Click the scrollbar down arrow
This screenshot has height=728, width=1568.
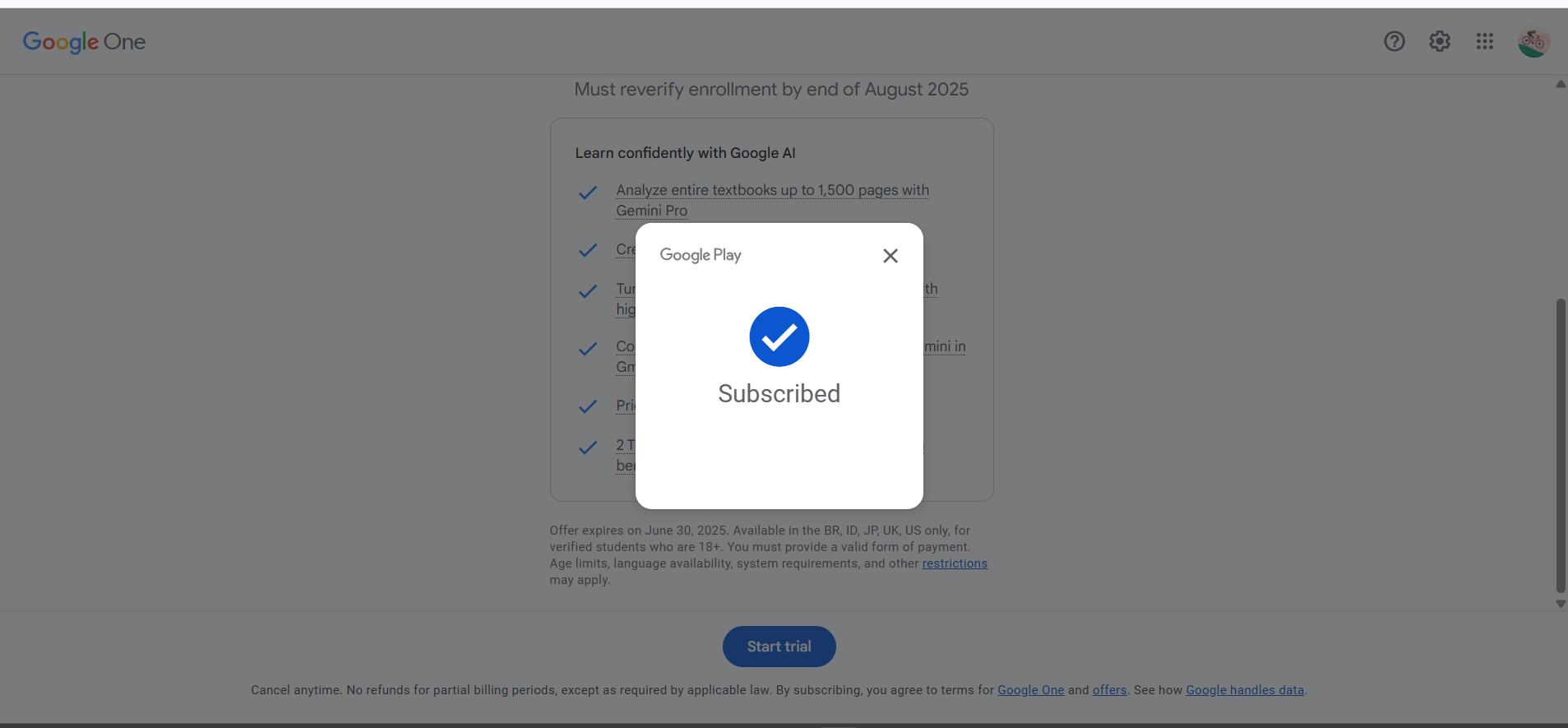pos(1560,603)
